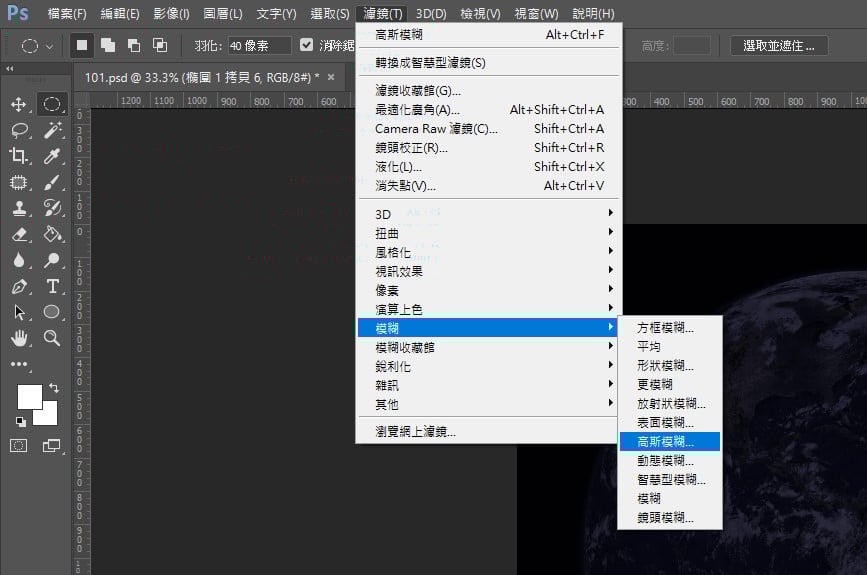This screenshot has width=867, height=575.
Task: Open the 影像(I) menu
Action: 172,14
